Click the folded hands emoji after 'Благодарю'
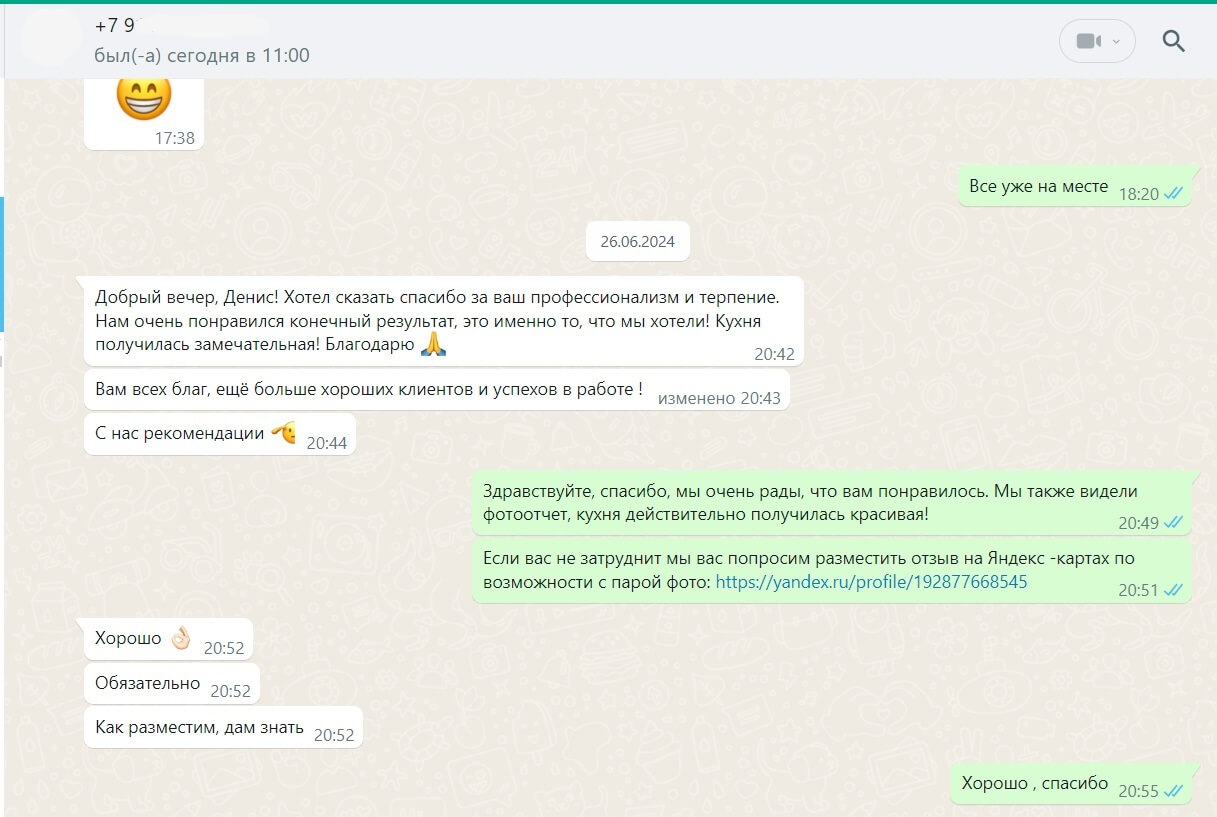This screenshot has width=1217, height=817. [433, 345]
